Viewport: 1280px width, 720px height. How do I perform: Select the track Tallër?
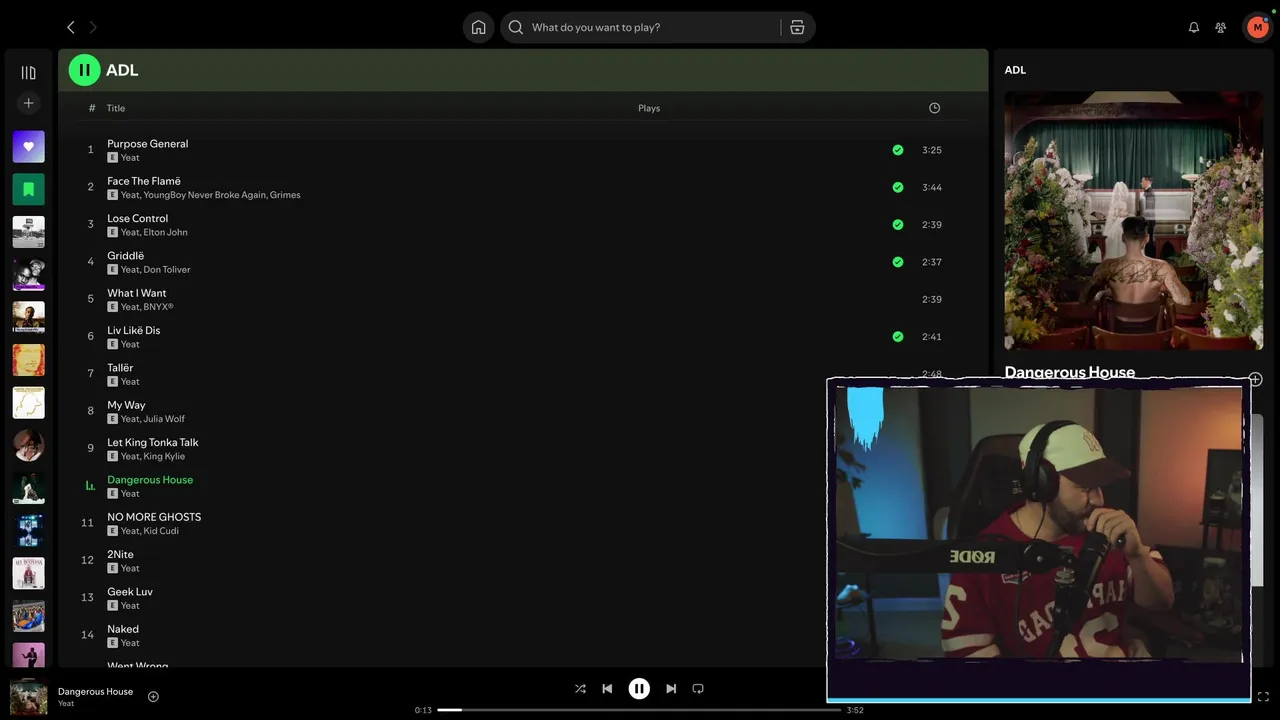pyautogui.click(x=120, y=368)
